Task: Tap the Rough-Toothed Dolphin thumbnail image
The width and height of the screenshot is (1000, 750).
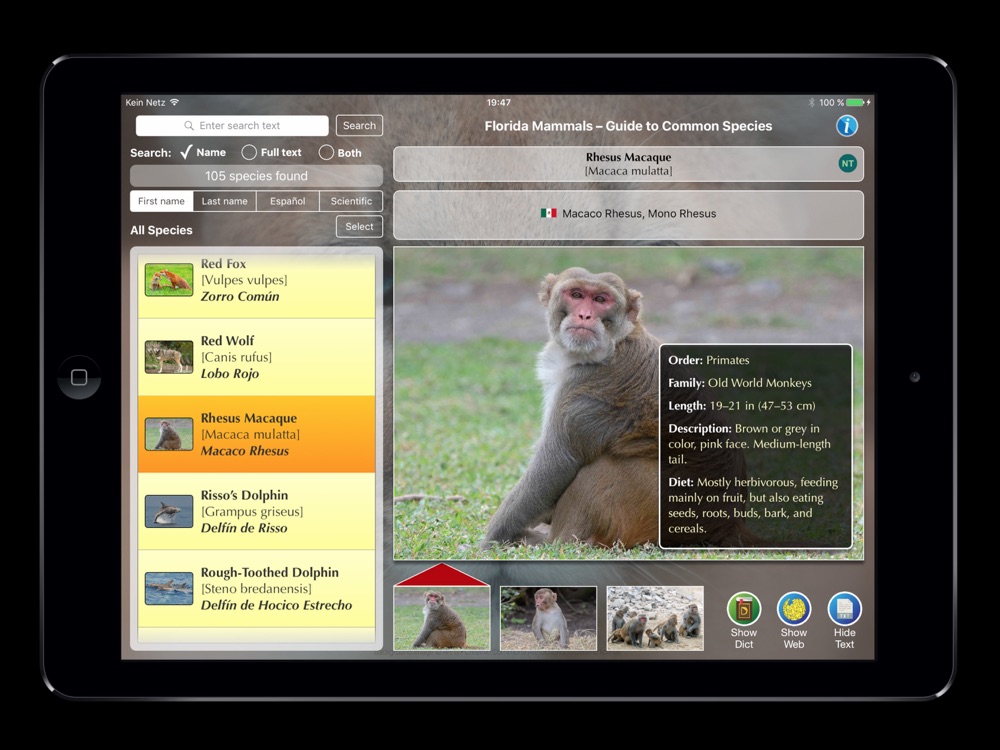Action: tap(169, 589)
